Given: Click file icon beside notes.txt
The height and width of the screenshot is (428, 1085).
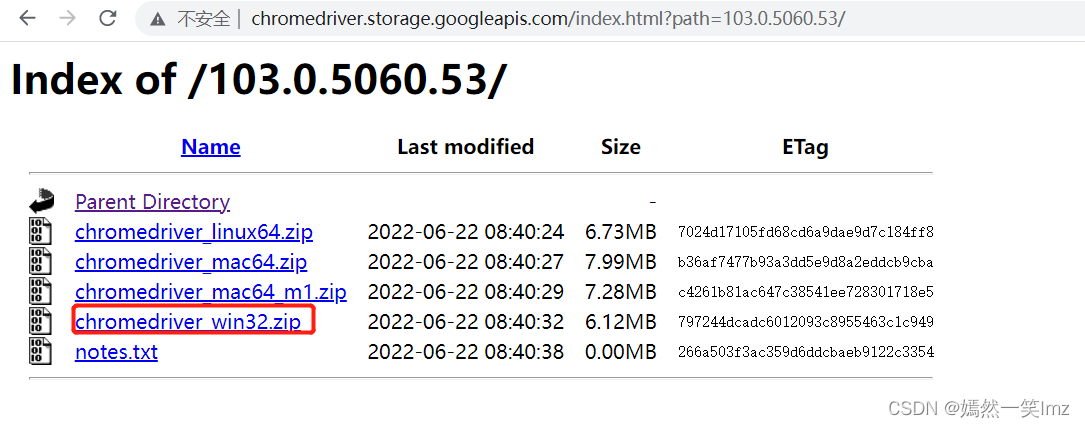Looking at the screenshot, I should (x=41, y=351).
